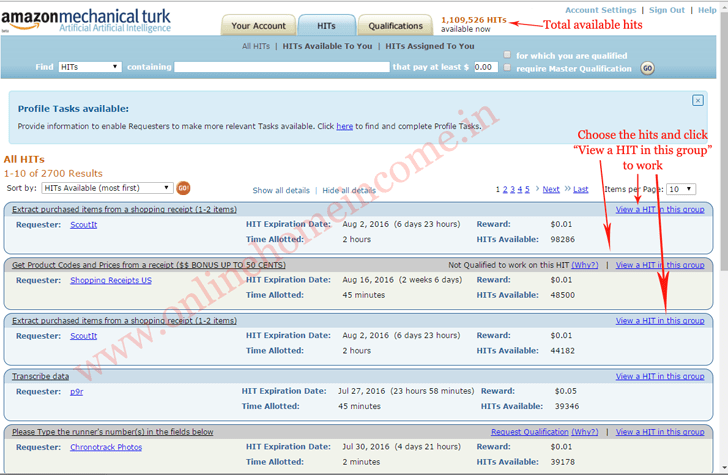This screenshot has height=475, width=728.
Task: View a HIT in Chronotrack Photos group
Action: click(x=660, y=432)
